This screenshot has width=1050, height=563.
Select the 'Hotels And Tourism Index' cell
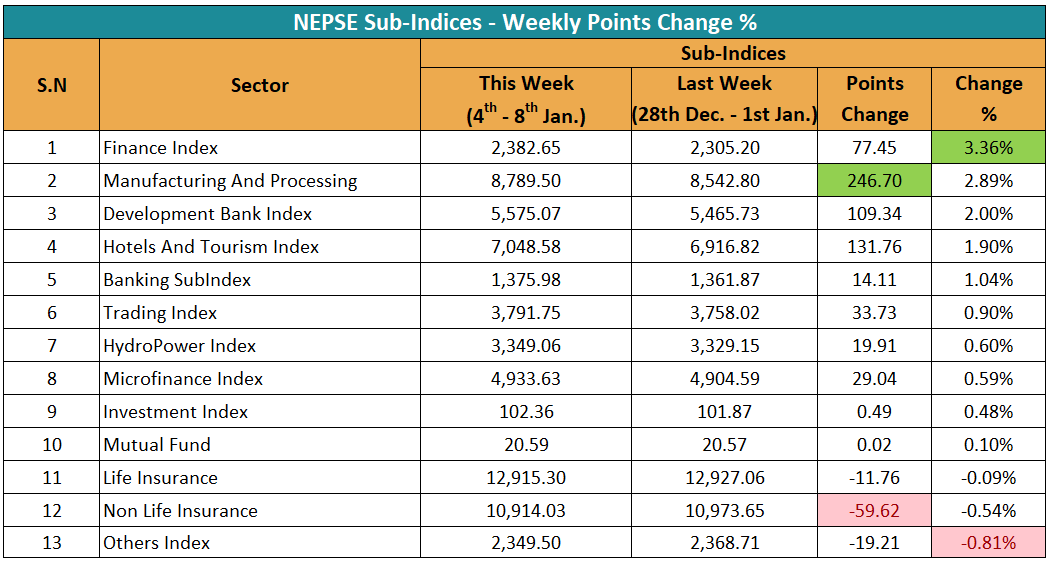coord(211,247)
